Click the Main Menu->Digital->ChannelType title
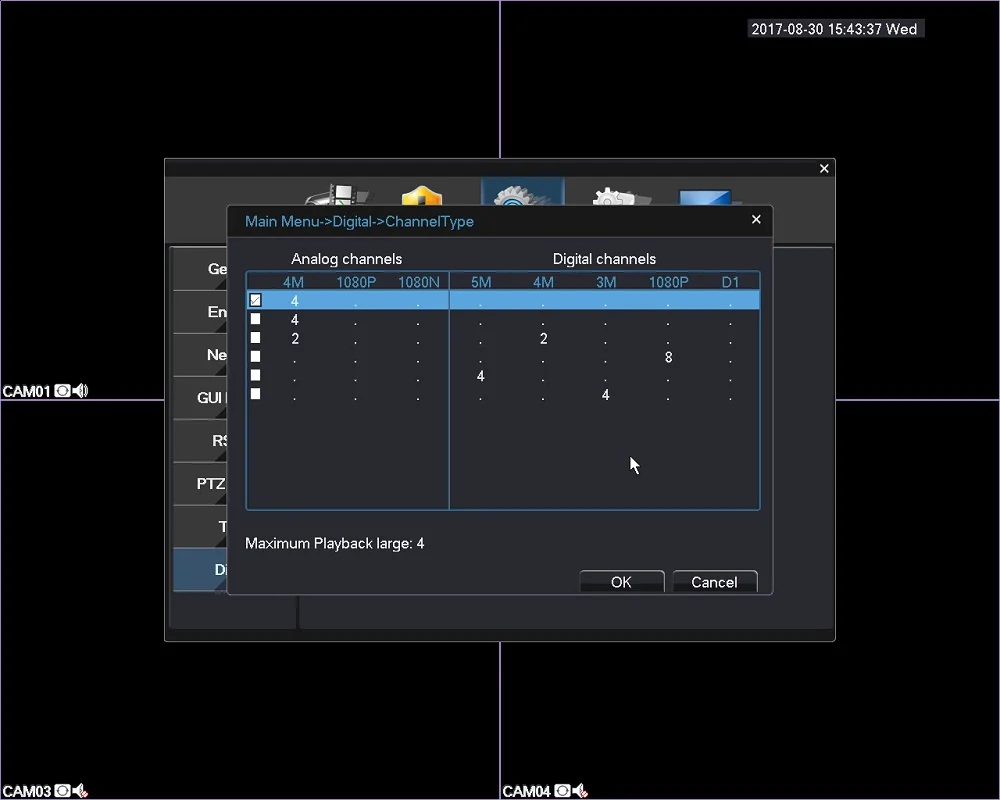Screen dimensions: 1000x800 click(360, 221)
